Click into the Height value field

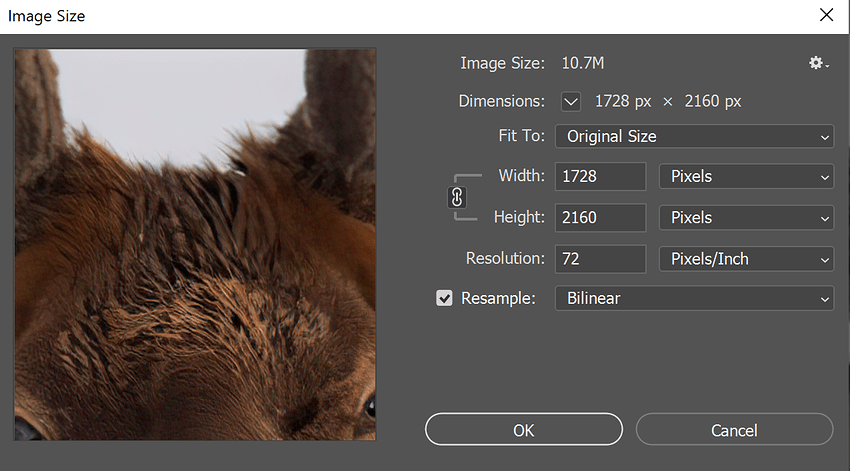601,218
